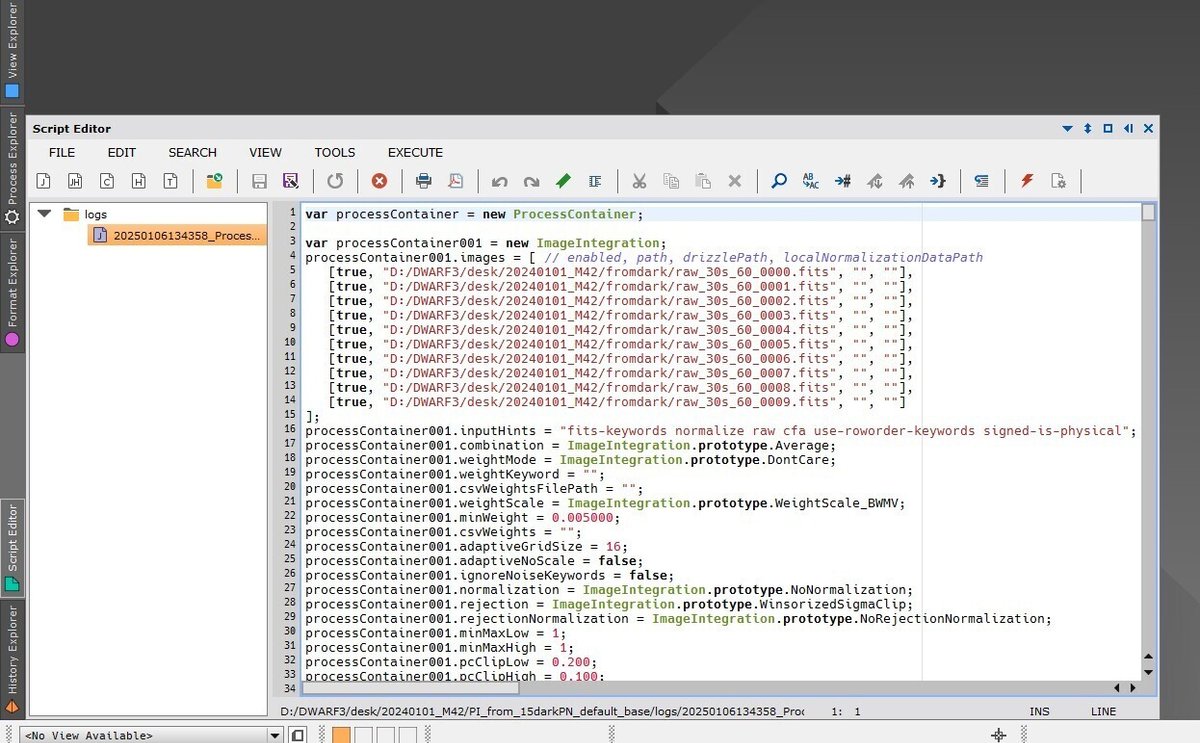Screen dimensions: 1200x743
Task: Export the script to PDF
Action: coord(455,181)
